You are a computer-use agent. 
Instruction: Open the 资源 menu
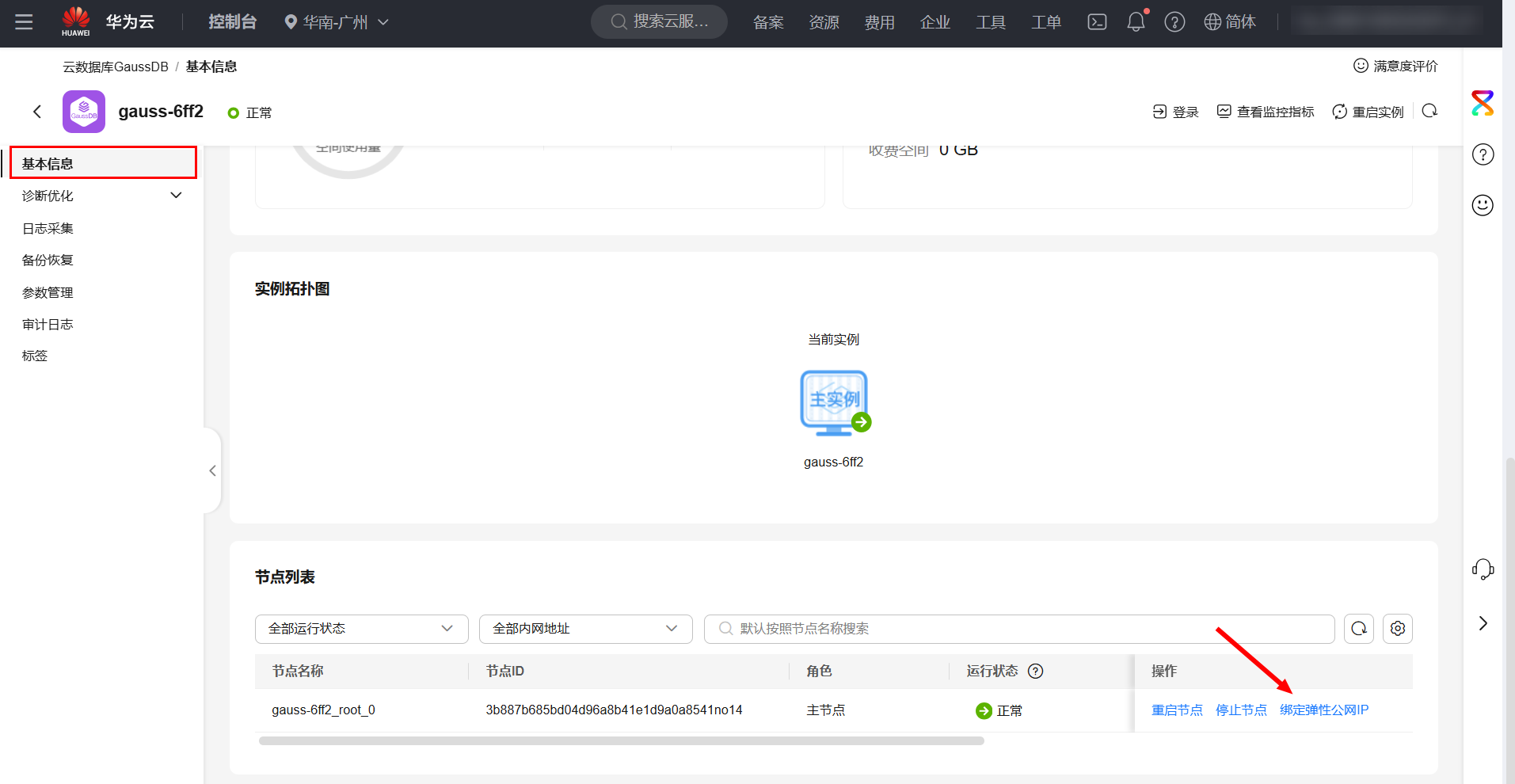(x=824, y=22)
